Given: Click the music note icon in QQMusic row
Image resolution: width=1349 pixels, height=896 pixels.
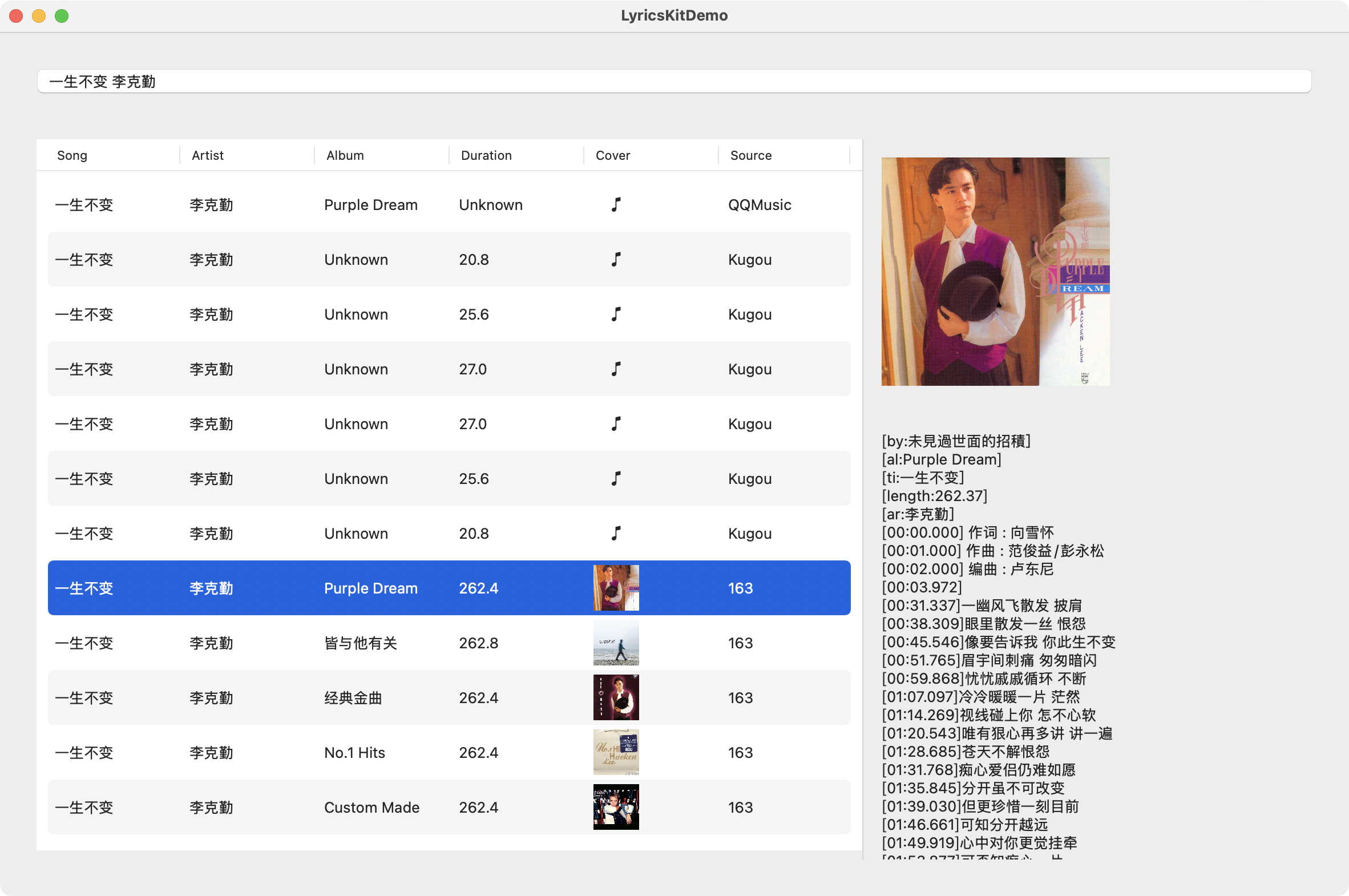Looking at the screenshot, I should click(615, 204).
